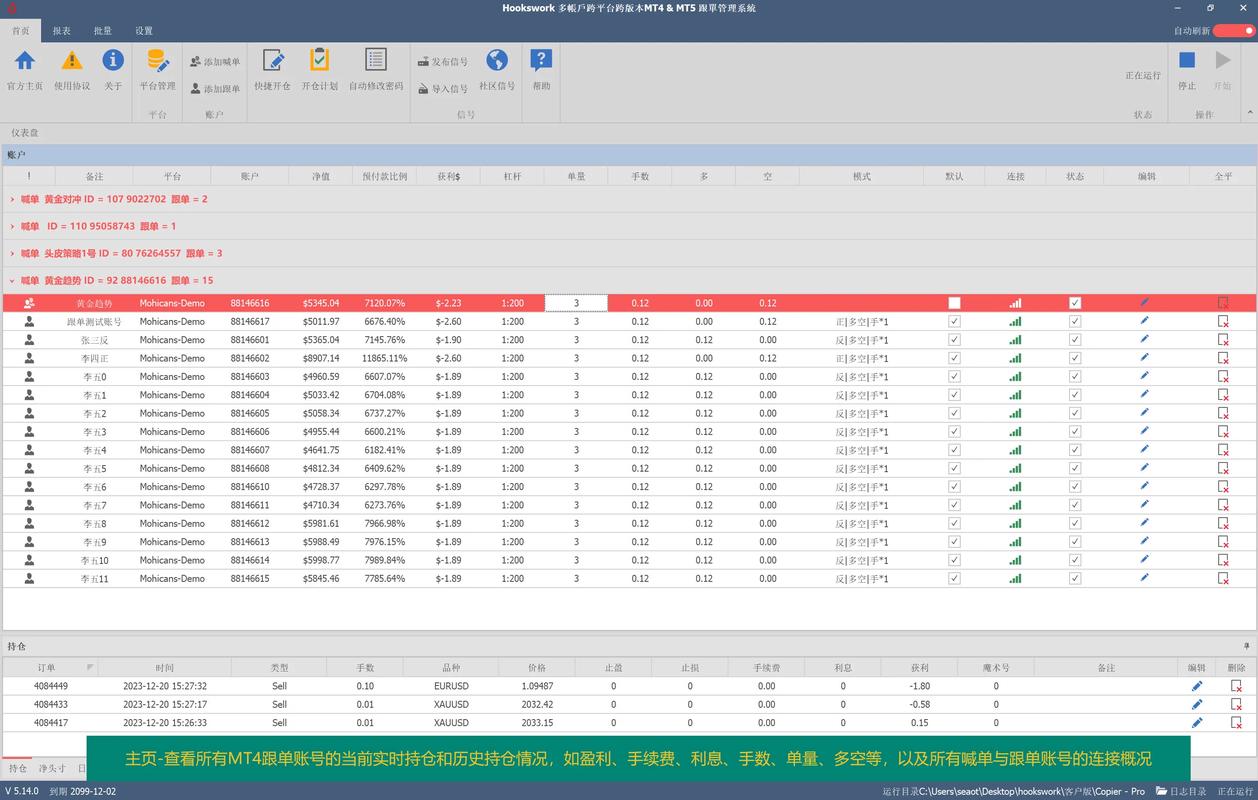This screenshot has width=1258, height=800.
Task: Click close-all icon for 李五8 row
Action: (x=1223, y=523)
